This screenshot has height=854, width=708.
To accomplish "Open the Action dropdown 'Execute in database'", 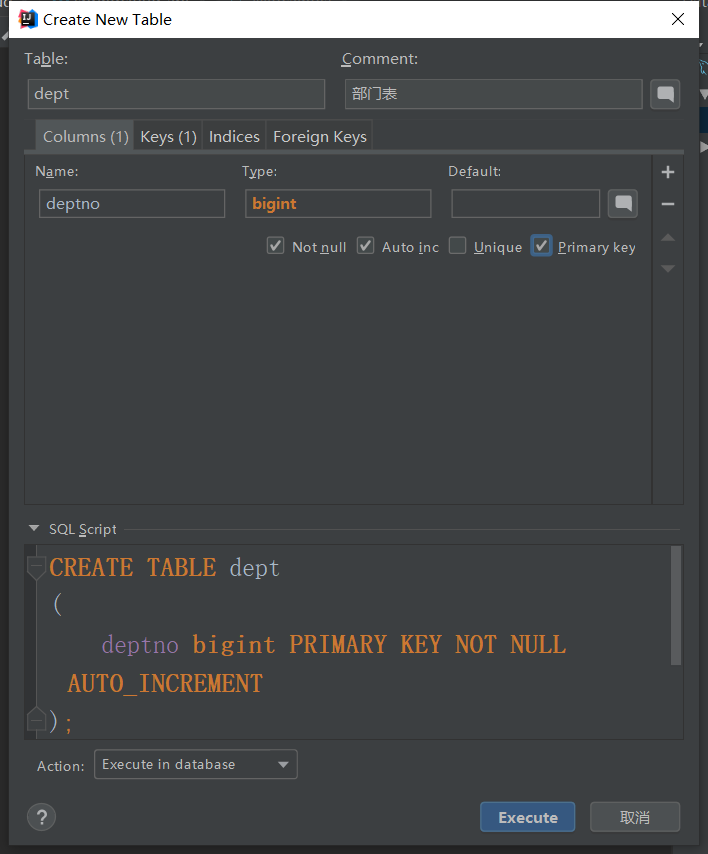I will [196, 765].
